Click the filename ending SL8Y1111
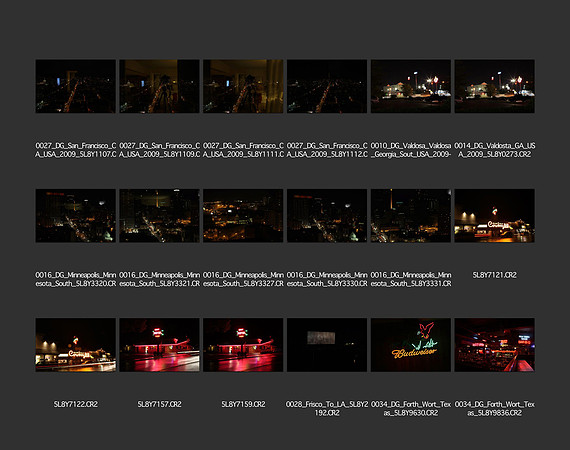Image resolution: width=570 pixels, height=450 pixels. coord(243,150)
